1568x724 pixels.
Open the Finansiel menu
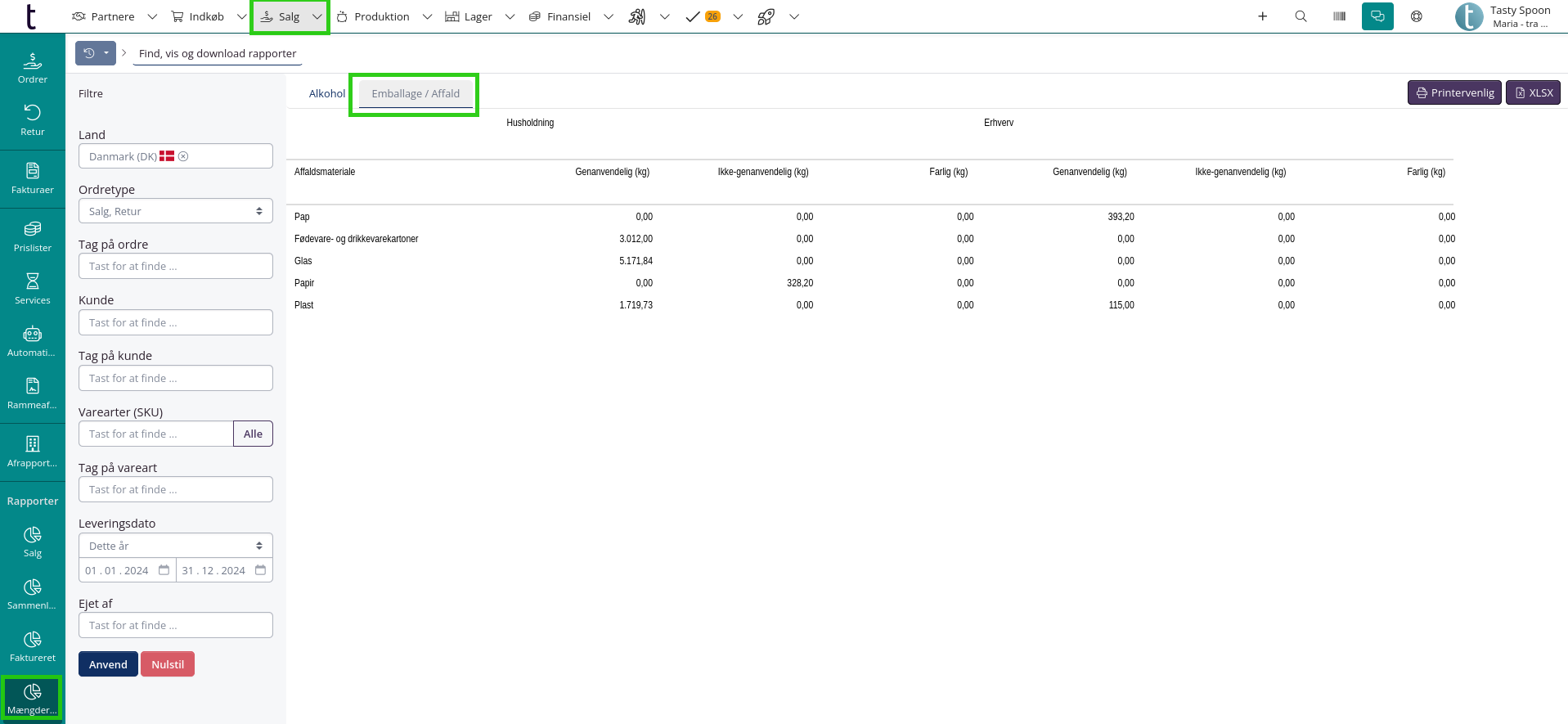[559, 16]
